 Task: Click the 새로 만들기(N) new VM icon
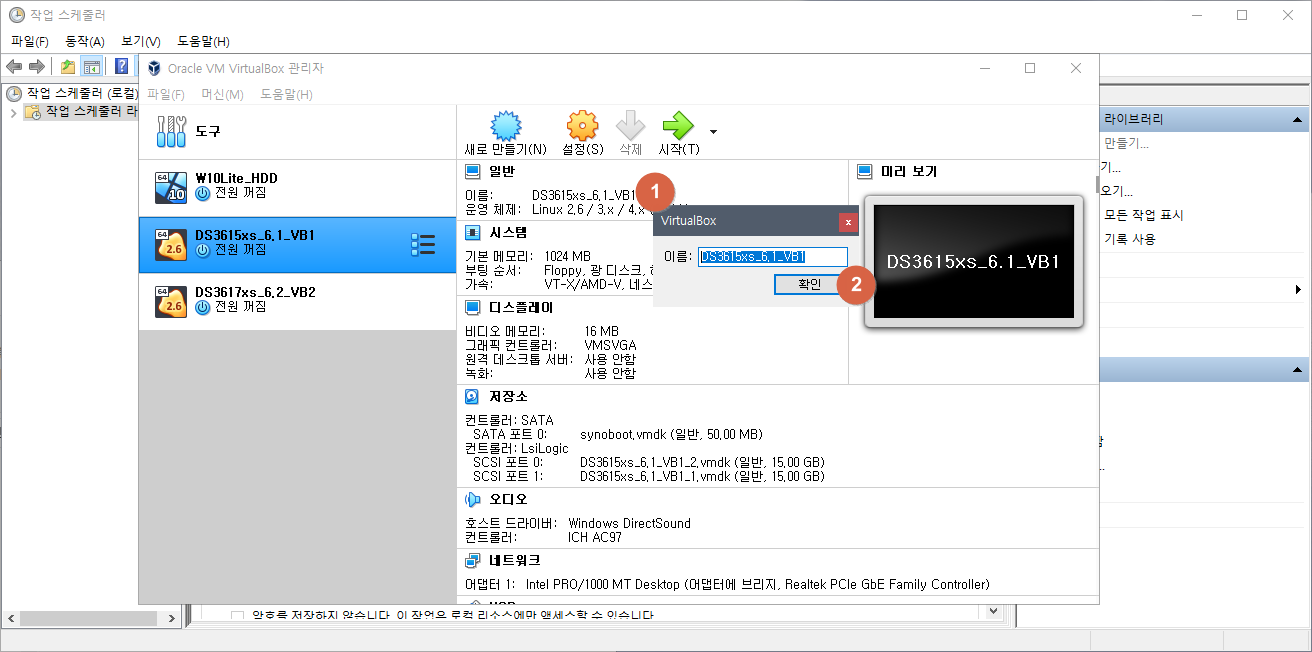(506, 126)
